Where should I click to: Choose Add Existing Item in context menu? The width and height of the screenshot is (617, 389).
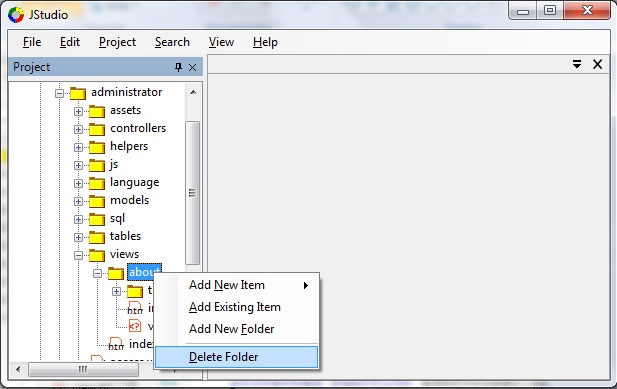click(x=236, y=307)
